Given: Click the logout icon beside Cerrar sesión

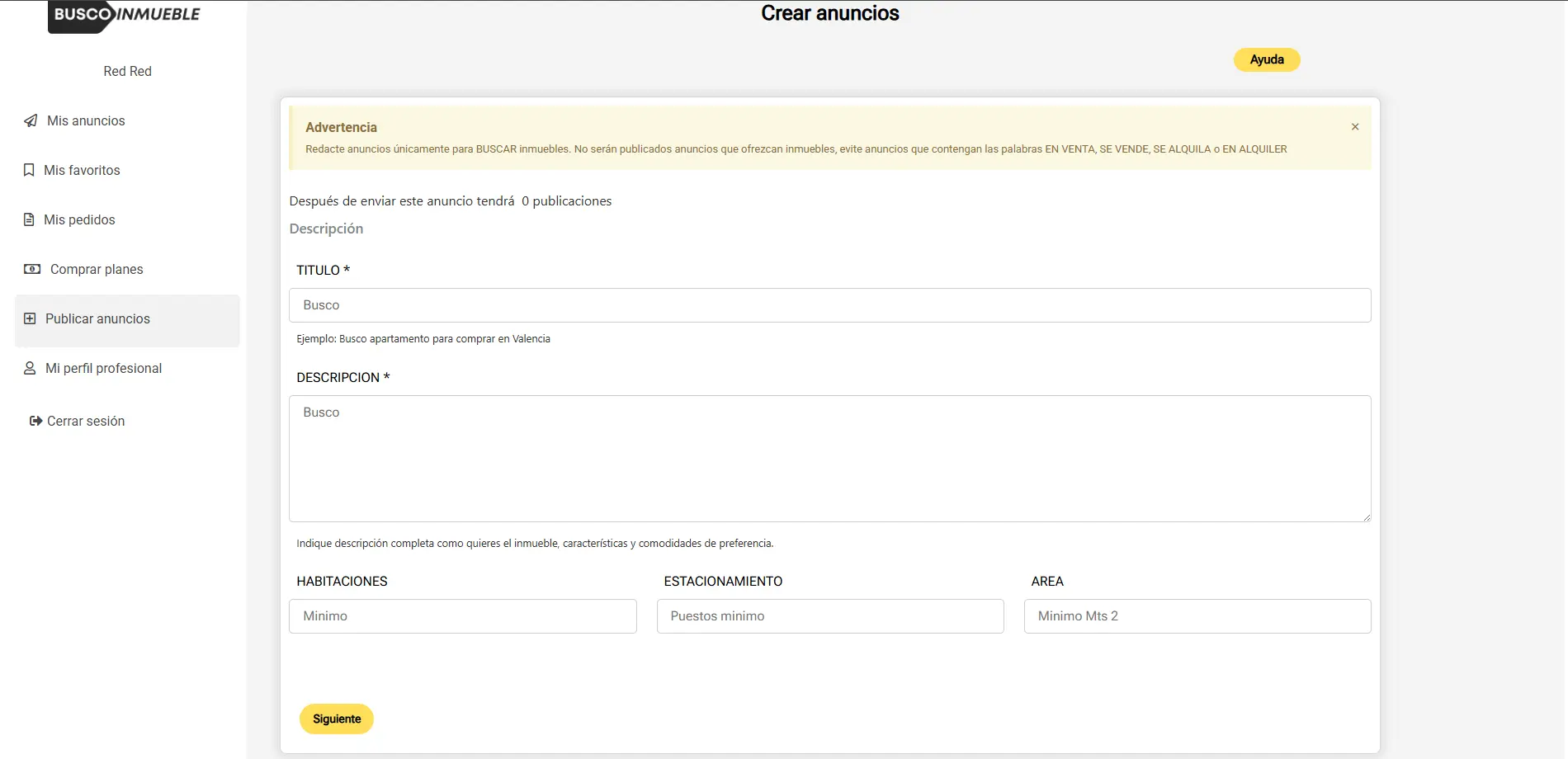Looking at the screenshot, I should pos(35,421).
